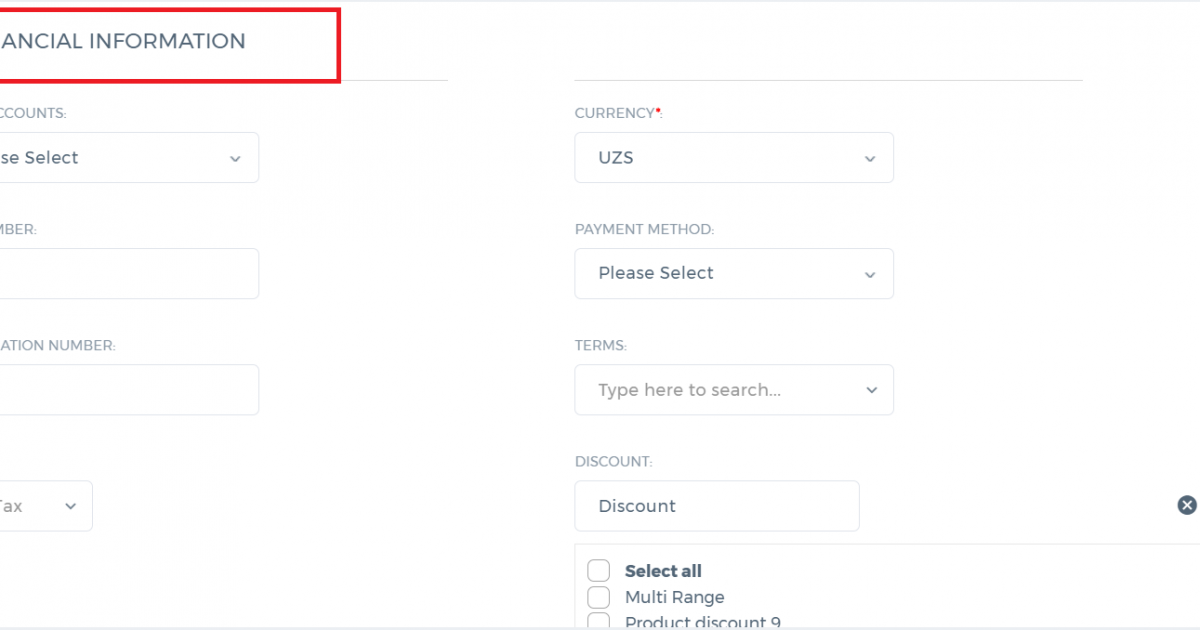Expand the Payment Method dropdown

pyautogui.click(x=734, y=274)
